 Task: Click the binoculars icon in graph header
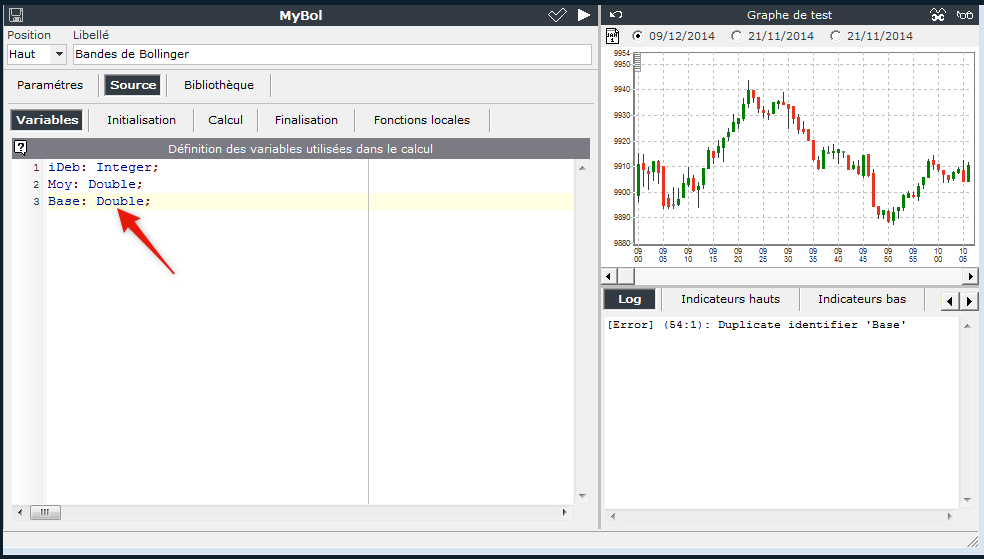[x=938, y=15]
